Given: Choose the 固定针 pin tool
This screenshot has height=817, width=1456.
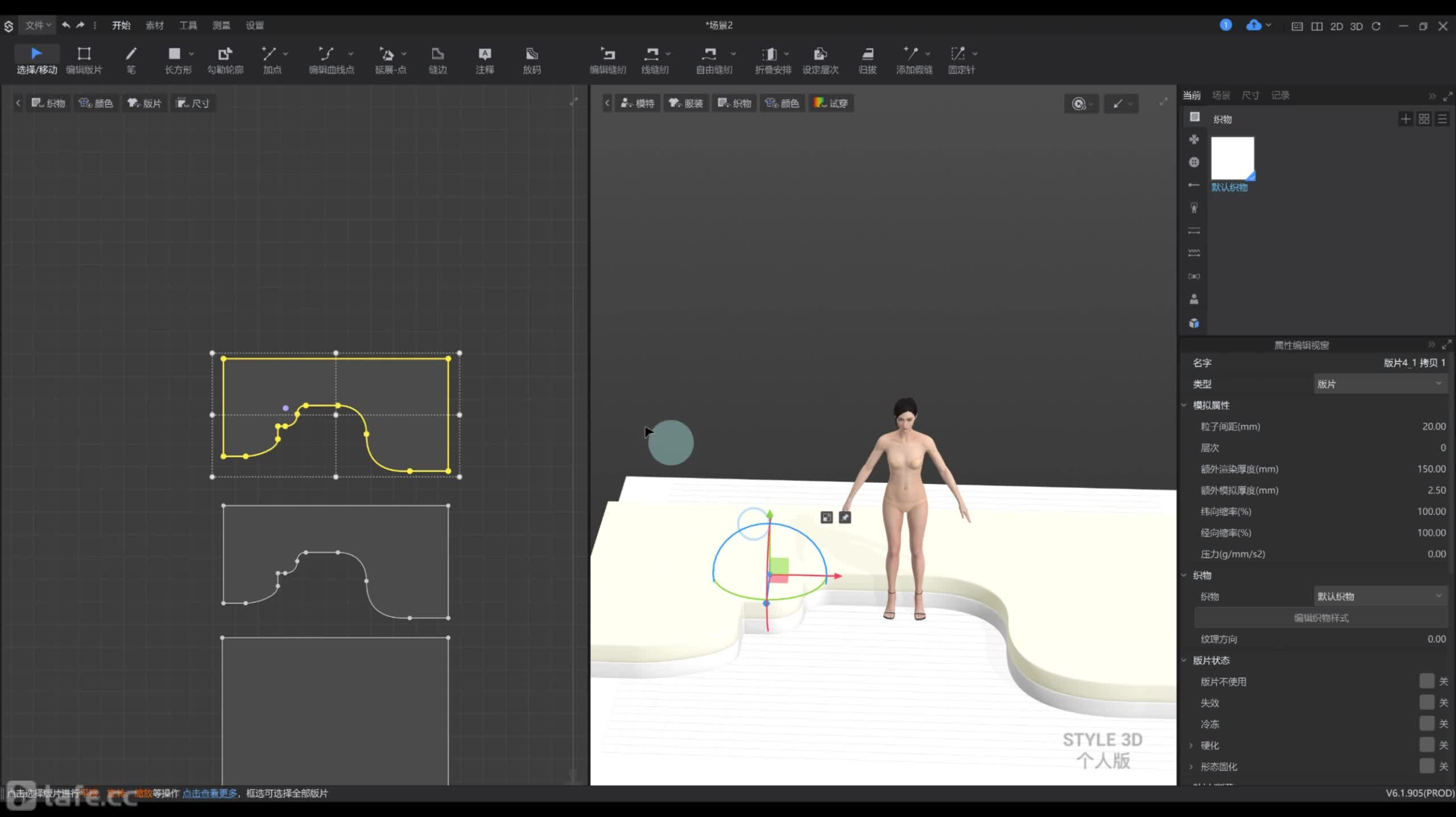Looking at the screenshot, I should click(961, 60).
